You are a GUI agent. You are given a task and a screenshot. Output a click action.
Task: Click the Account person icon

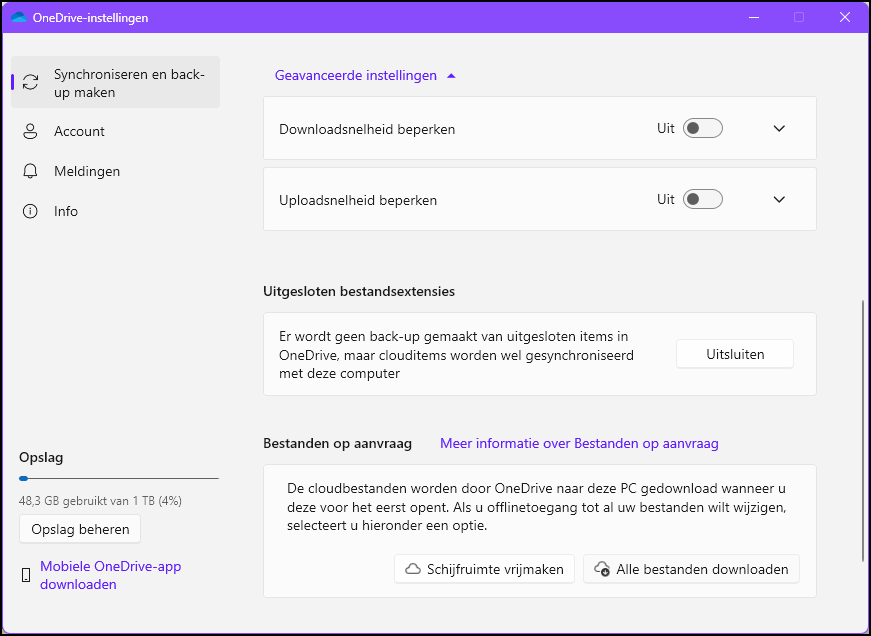(30, 131)
